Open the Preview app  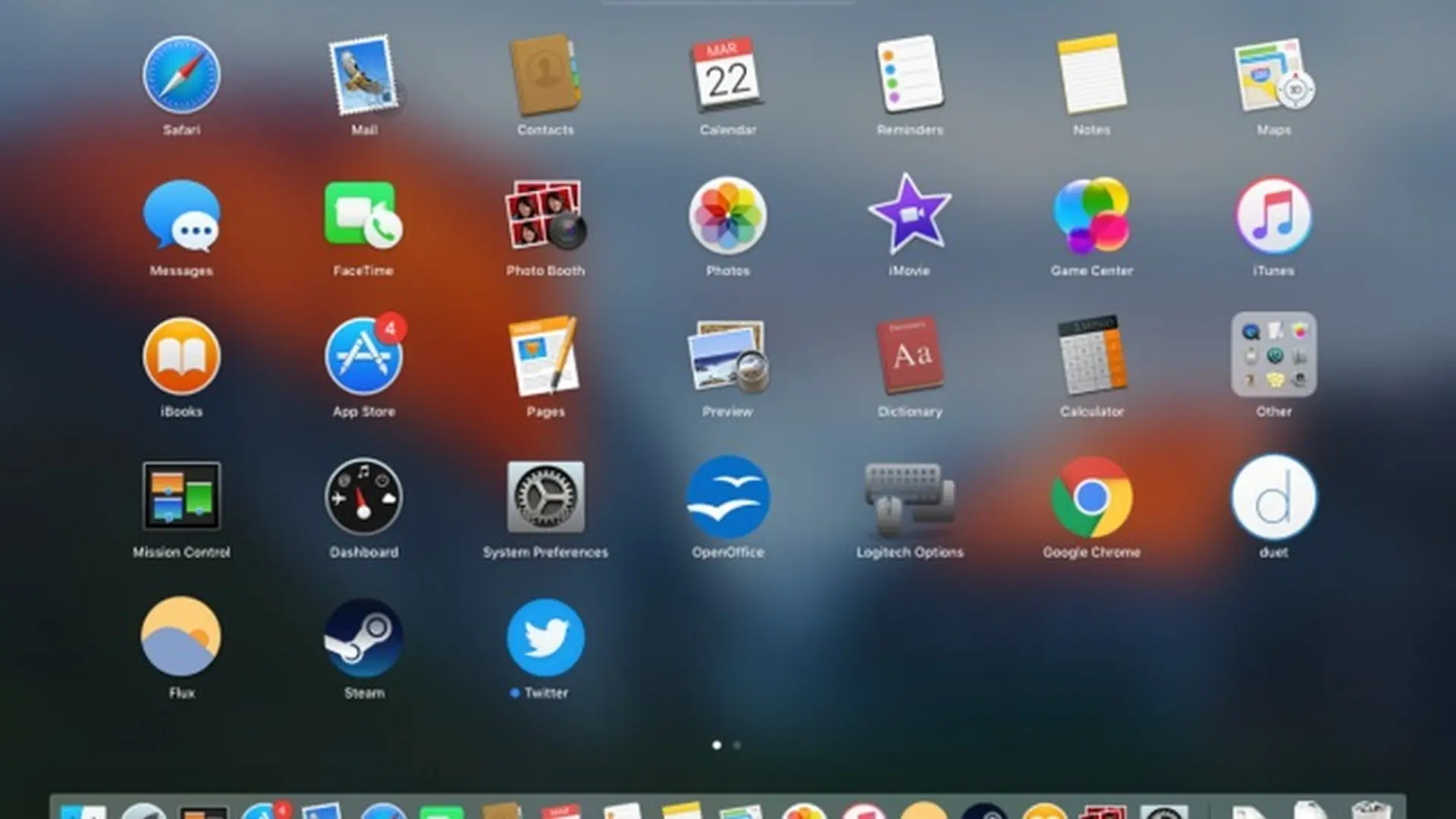(x=727, y=356)
